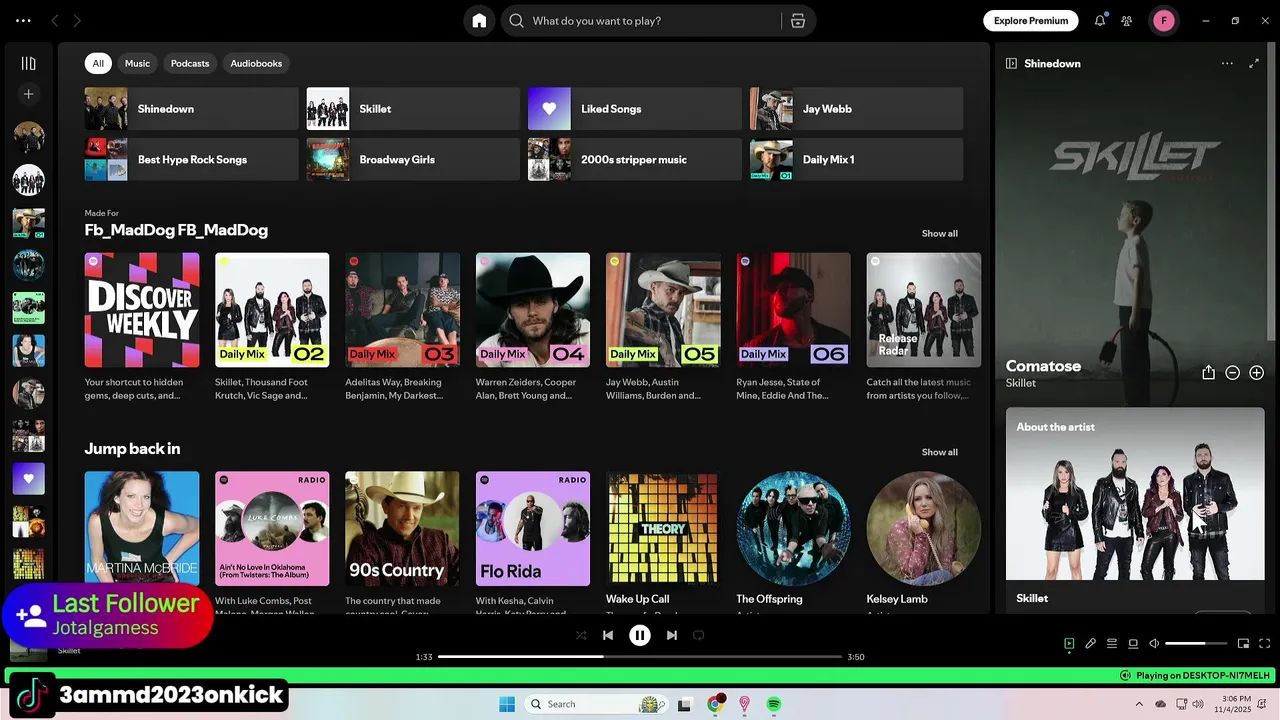Select the All filter chip

(98, 63)
